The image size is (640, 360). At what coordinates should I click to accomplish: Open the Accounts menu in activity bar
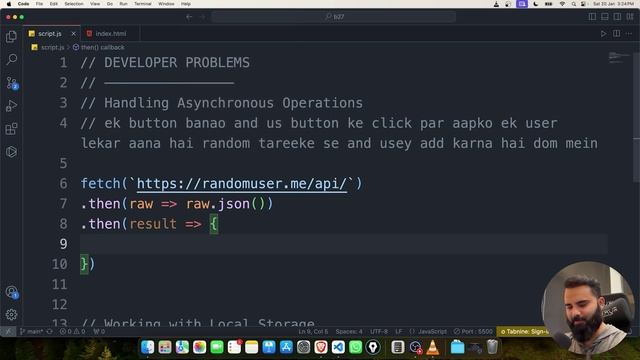(x=11, y=292)
